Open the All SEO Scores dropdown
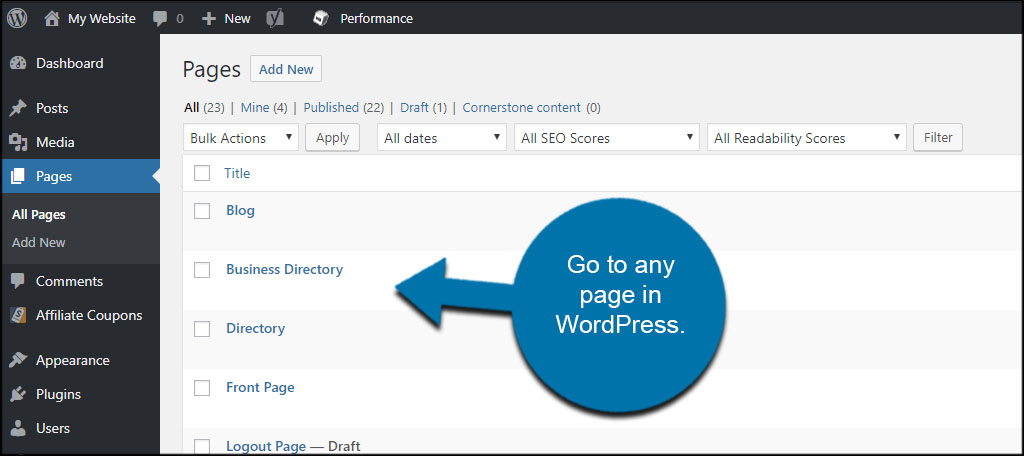The width and height of the screenshot is (1024, 456). tap(607, 138)
